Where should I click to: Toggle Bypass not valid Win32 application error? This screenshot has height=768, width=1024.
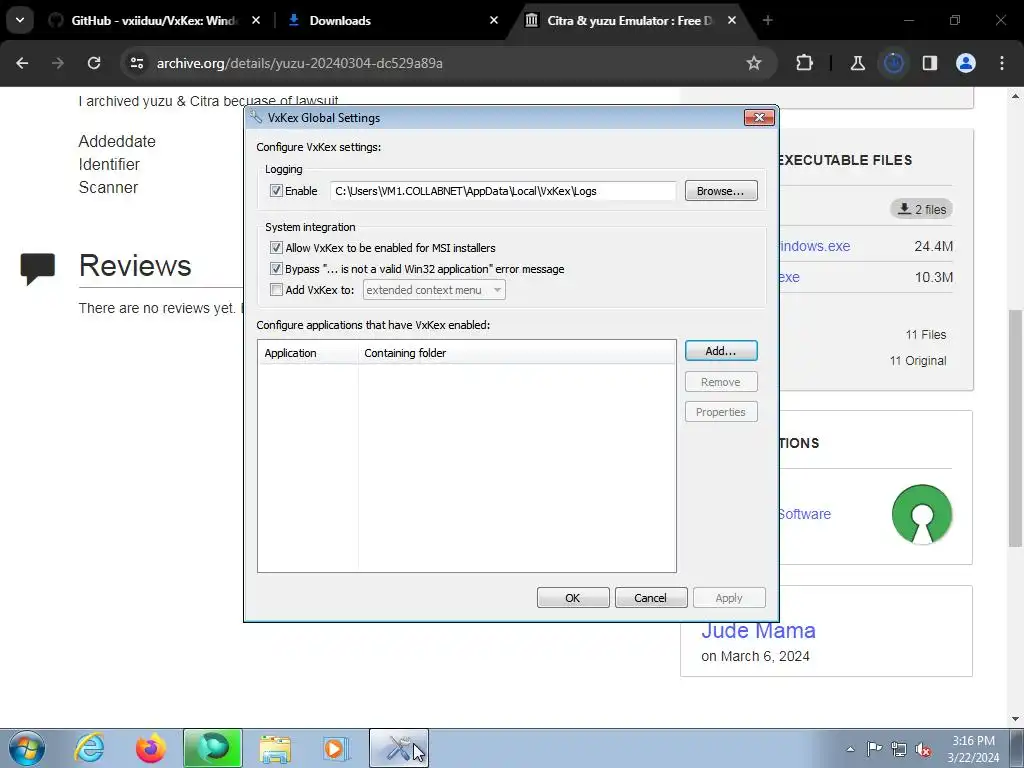pyautogui.click(x=276, y=268)
